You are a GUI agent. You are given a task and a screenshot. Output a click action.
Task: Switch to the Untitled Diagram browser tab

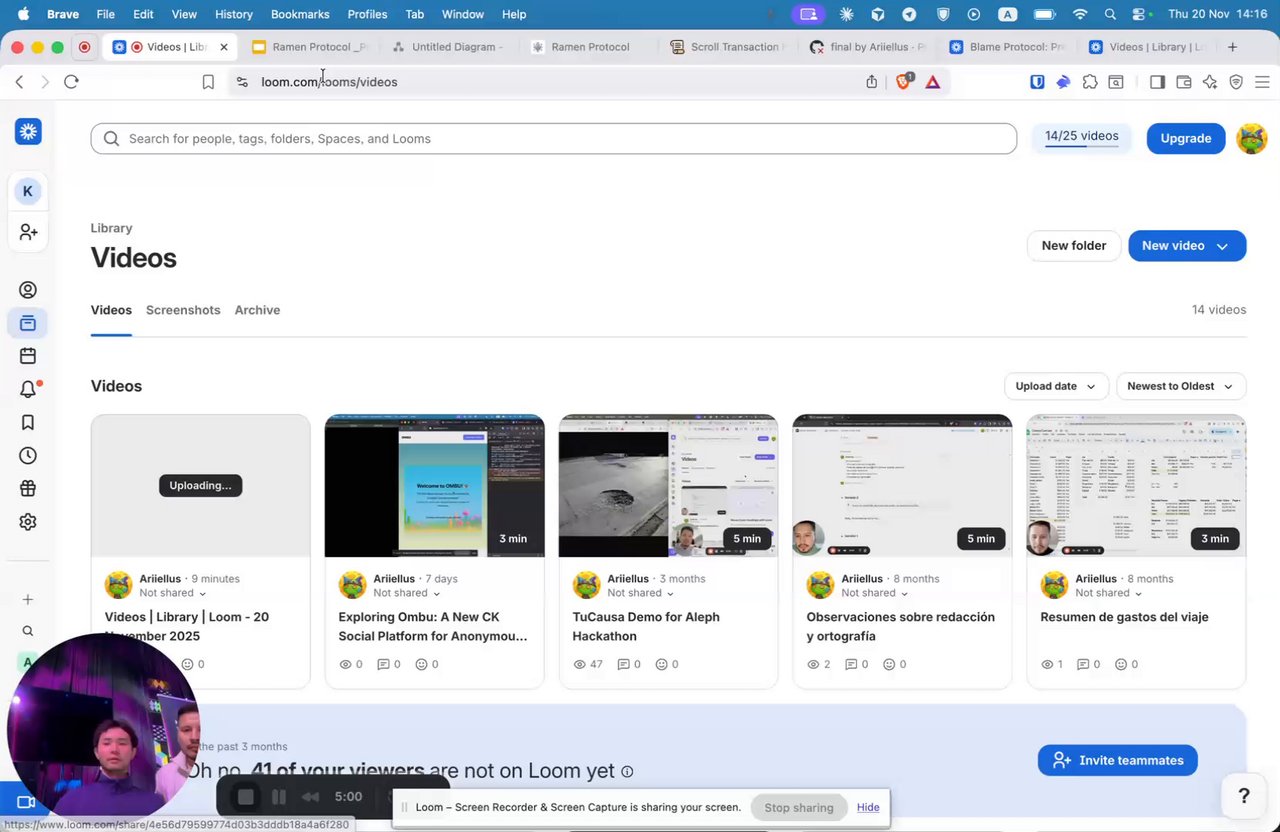click(x=449, y=47)
